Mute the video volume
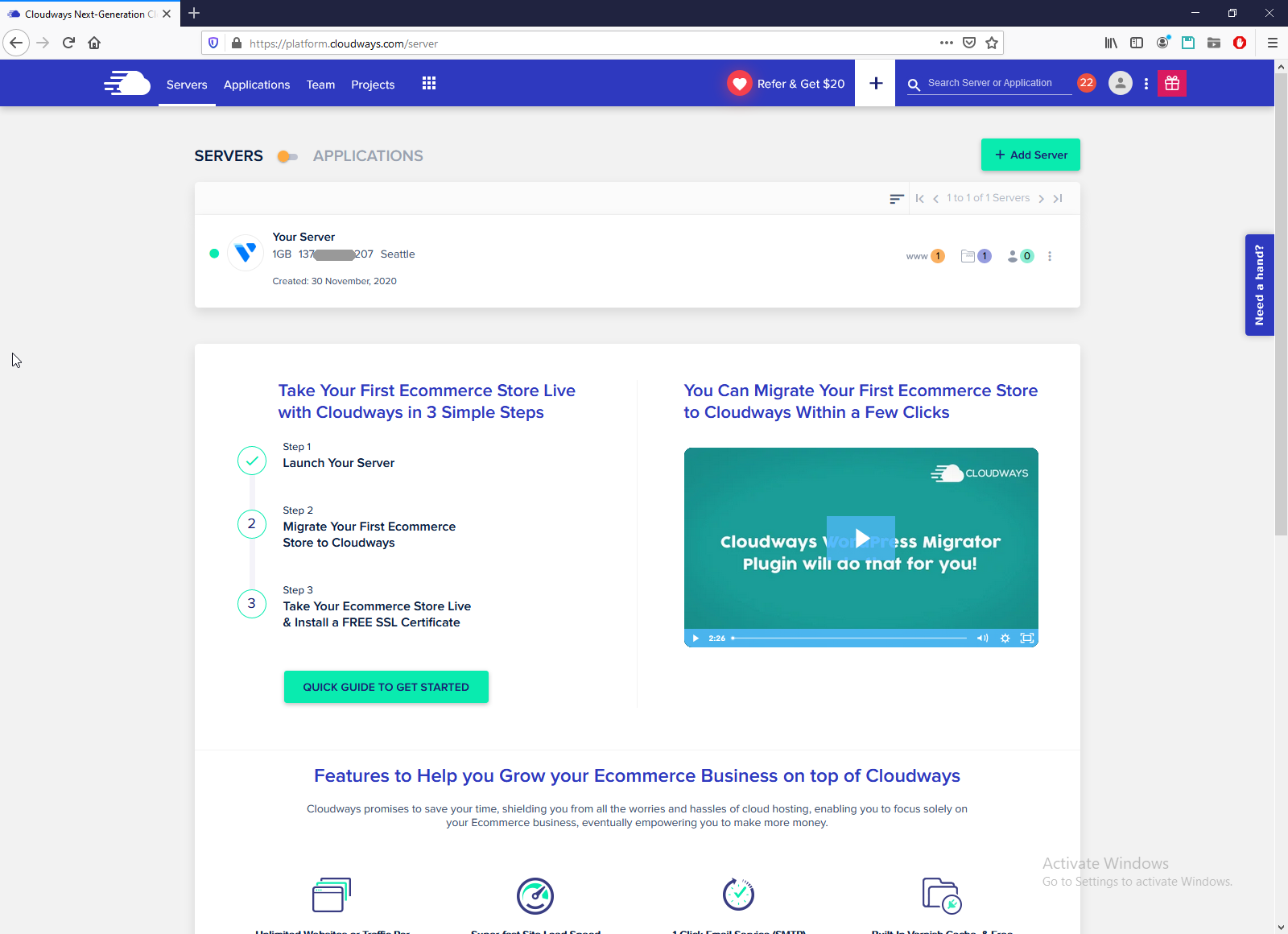Image resolution: width=1288 pixels, height=934 pixels. (x=982, y=638)
